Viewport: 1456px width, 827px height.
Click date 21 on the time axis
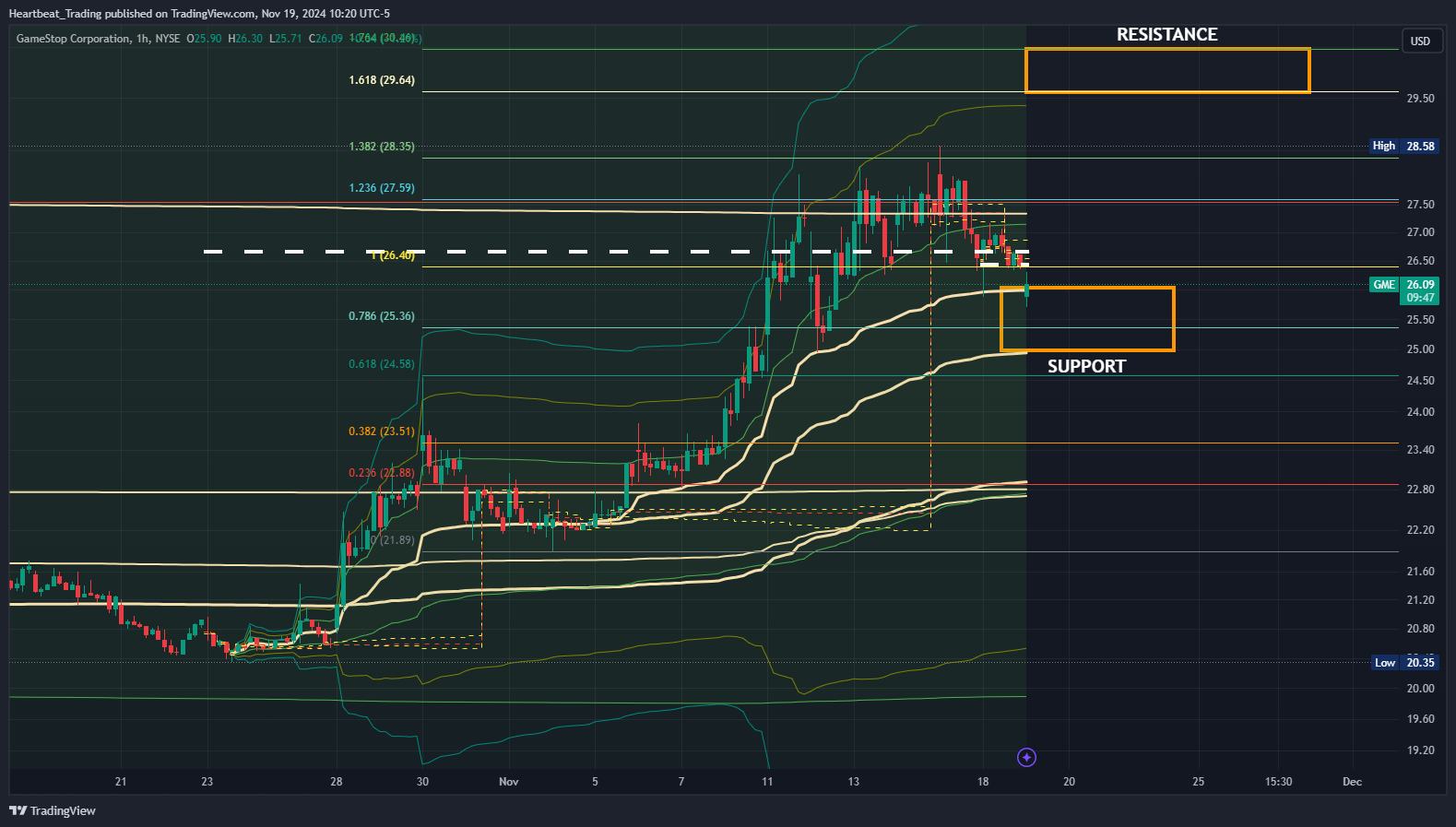pyautogui.click(x=121, y=782)
